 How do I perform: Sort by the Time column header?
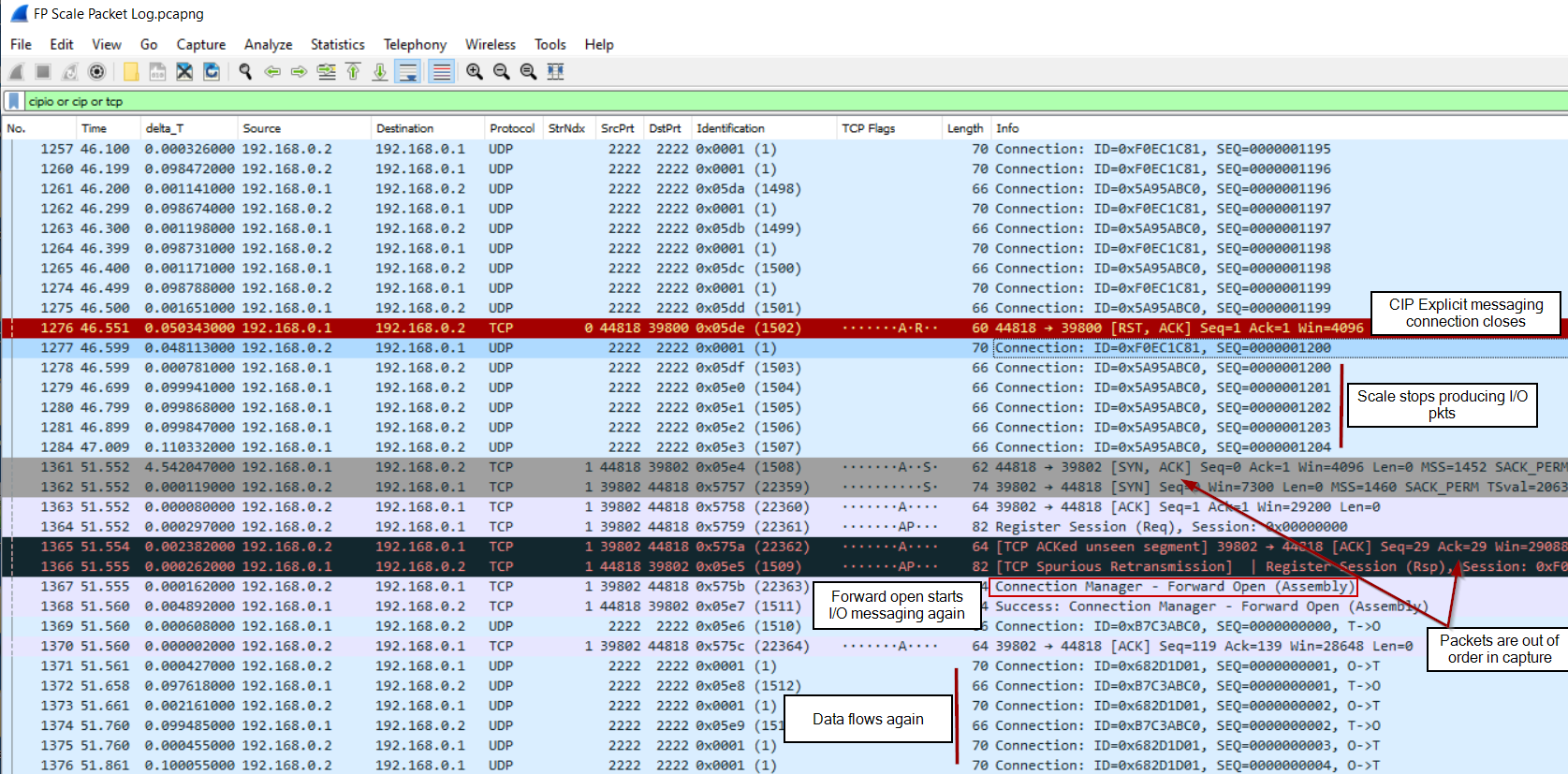pos(108,128)
